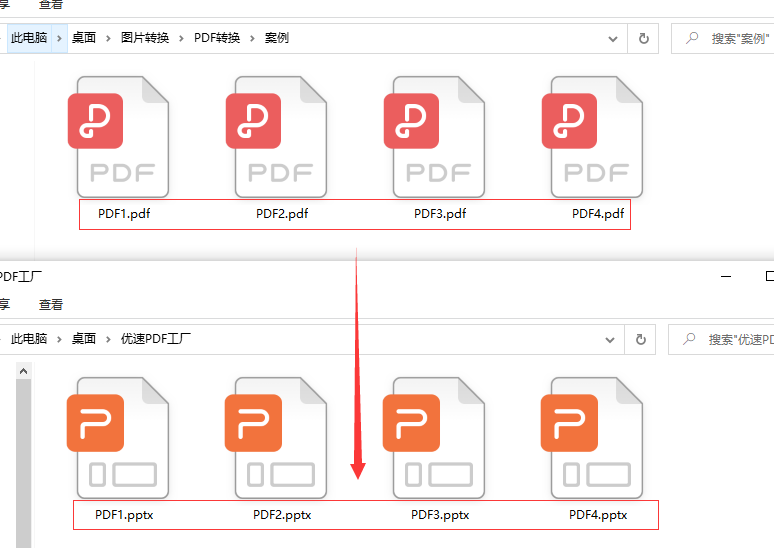The image size is (774, 548).
Task: Click the PDF4.pptx file name
Action: [x=598, y=515]
